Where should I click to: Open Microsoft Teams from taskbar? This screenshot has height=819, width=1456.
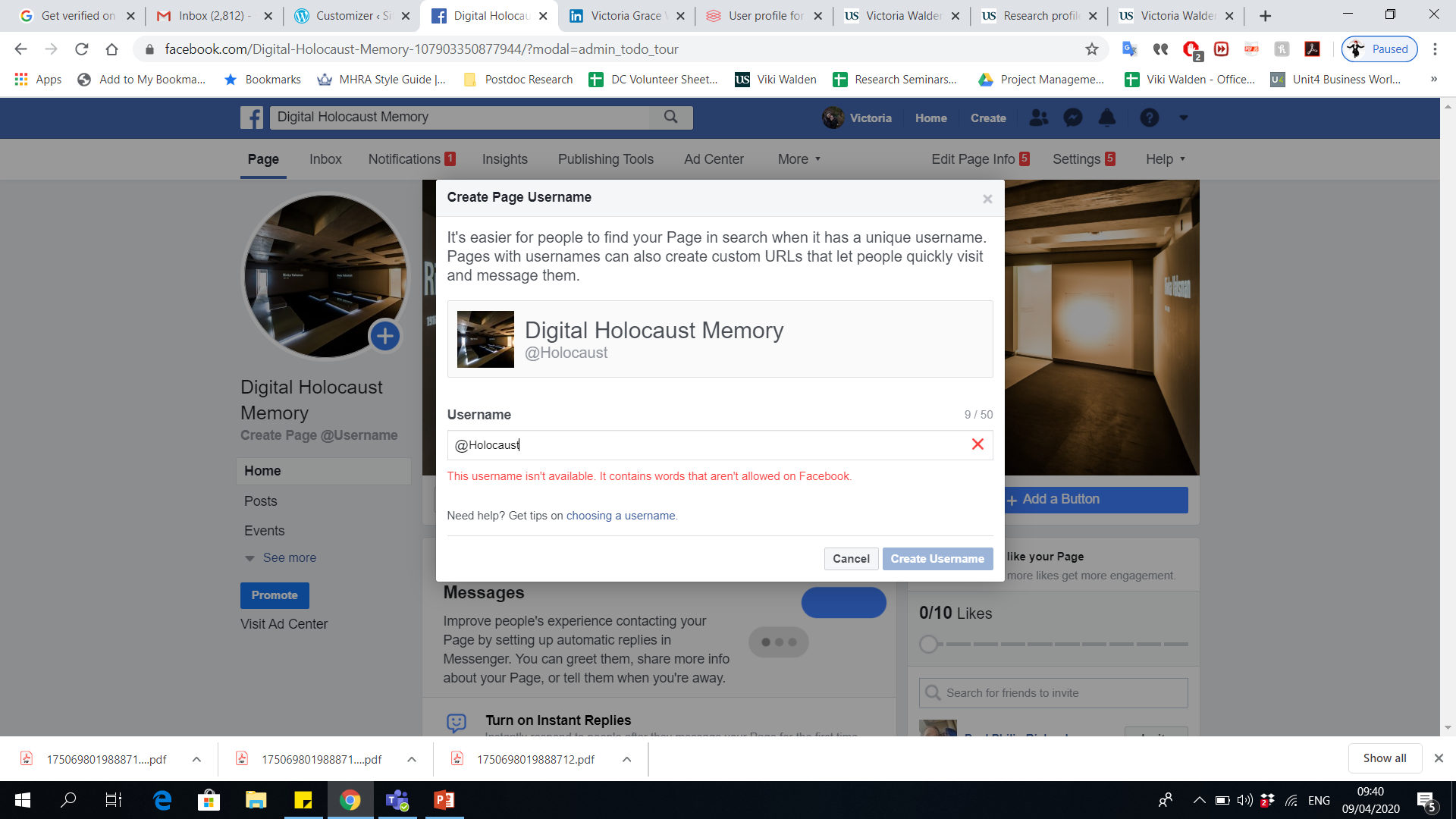[397, 800]
